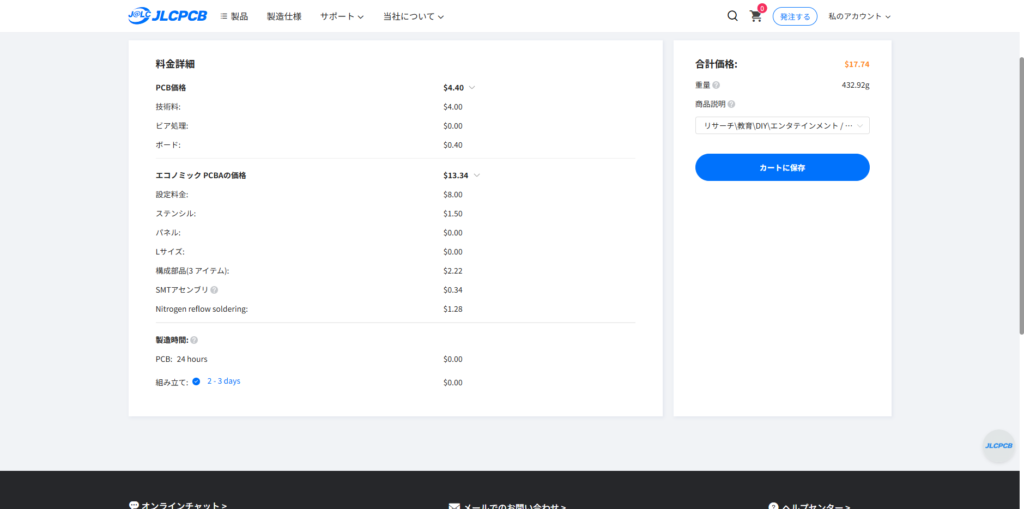This screenshot has width=1024, height=509.
Task: Open the 製品 menu in navigation
Action: point(234,16)
